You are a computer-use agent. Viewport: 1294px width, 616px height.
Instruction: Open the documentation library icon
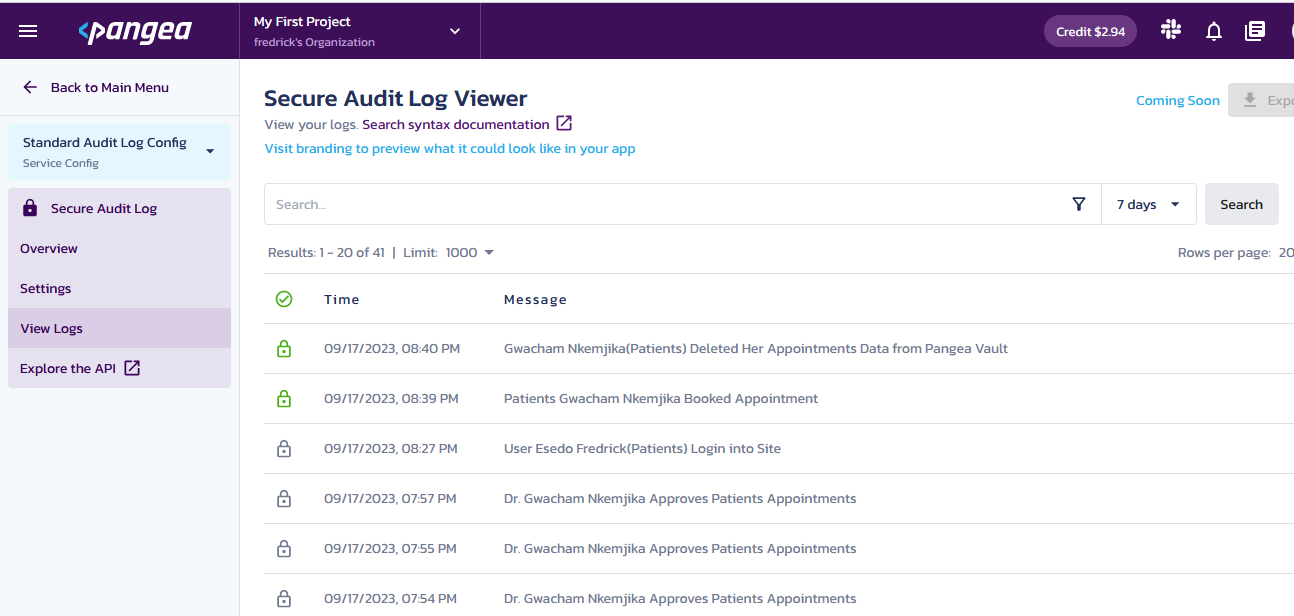point(1255,31)
